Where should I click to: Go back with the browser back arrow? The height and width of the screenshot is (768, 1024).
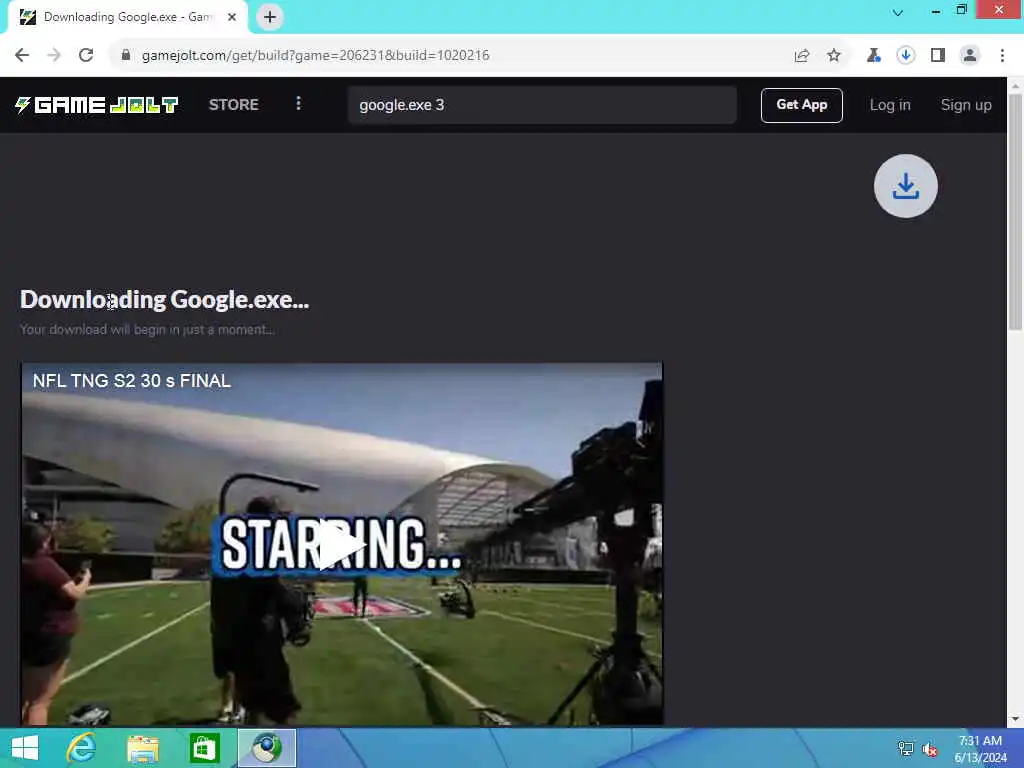tap(22, 56)
